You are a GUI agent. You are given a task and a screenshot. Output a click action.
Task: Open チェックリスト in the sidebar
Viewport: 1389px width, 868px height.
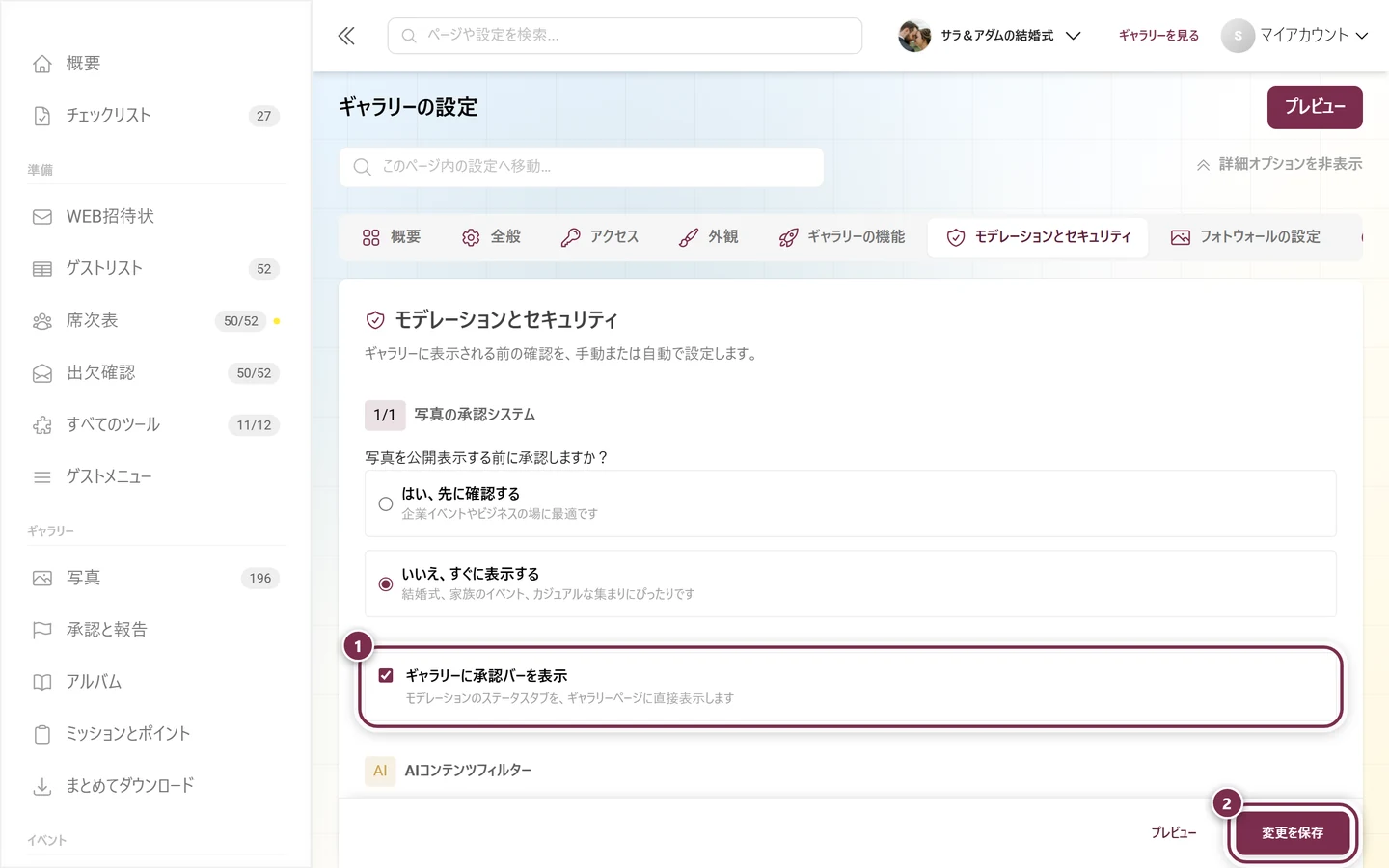155,116
